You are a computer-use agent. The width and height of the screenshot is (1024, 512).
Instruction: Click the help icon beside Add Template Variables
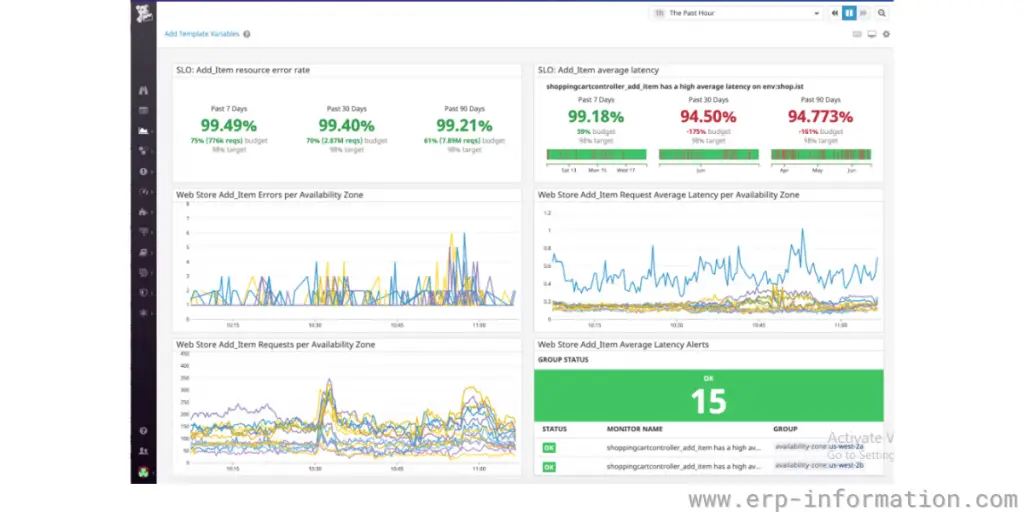click(247, 34)
